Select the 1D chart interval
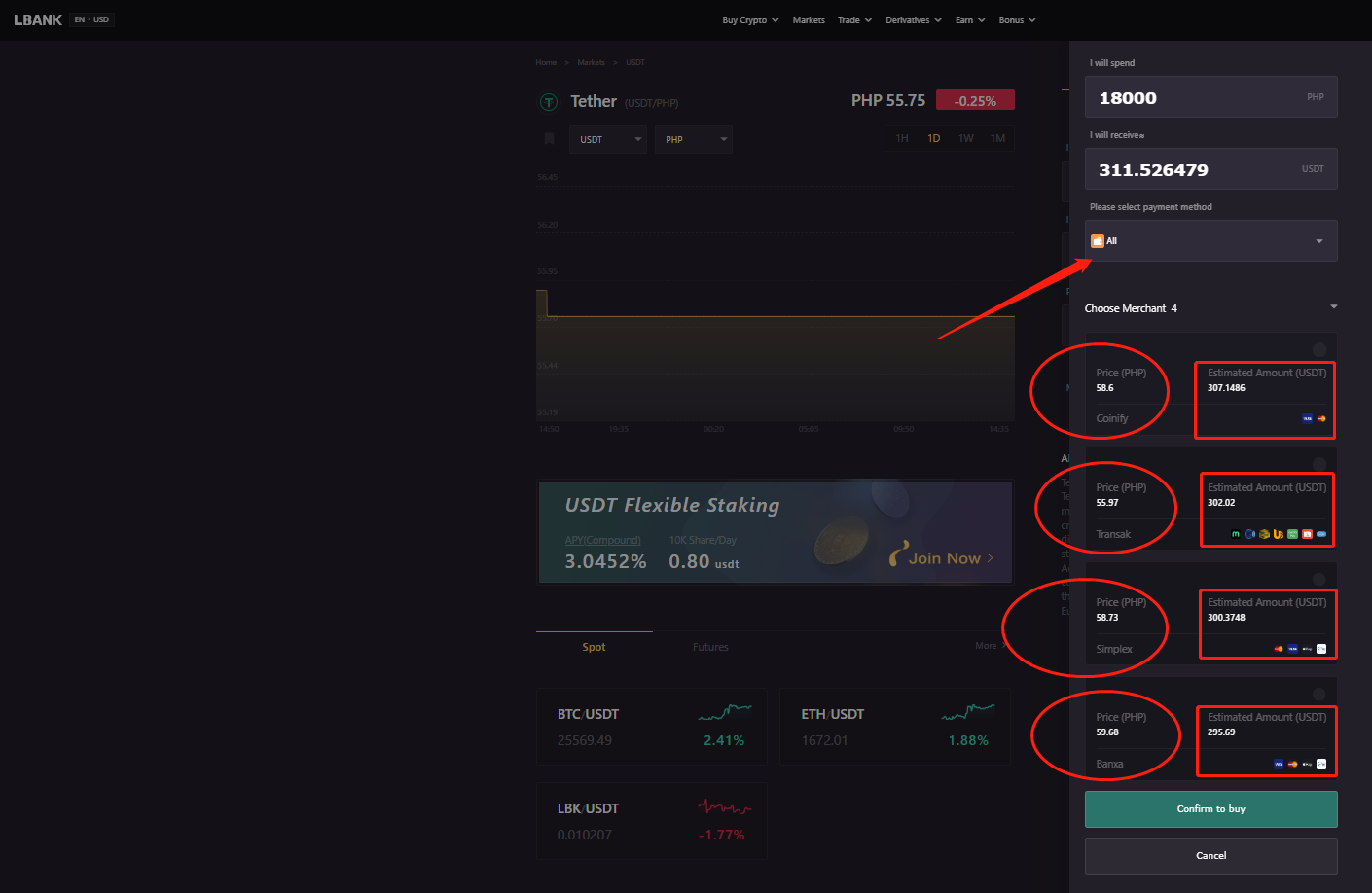Viewport: 1372px width, 893px height. click(934, 138)
